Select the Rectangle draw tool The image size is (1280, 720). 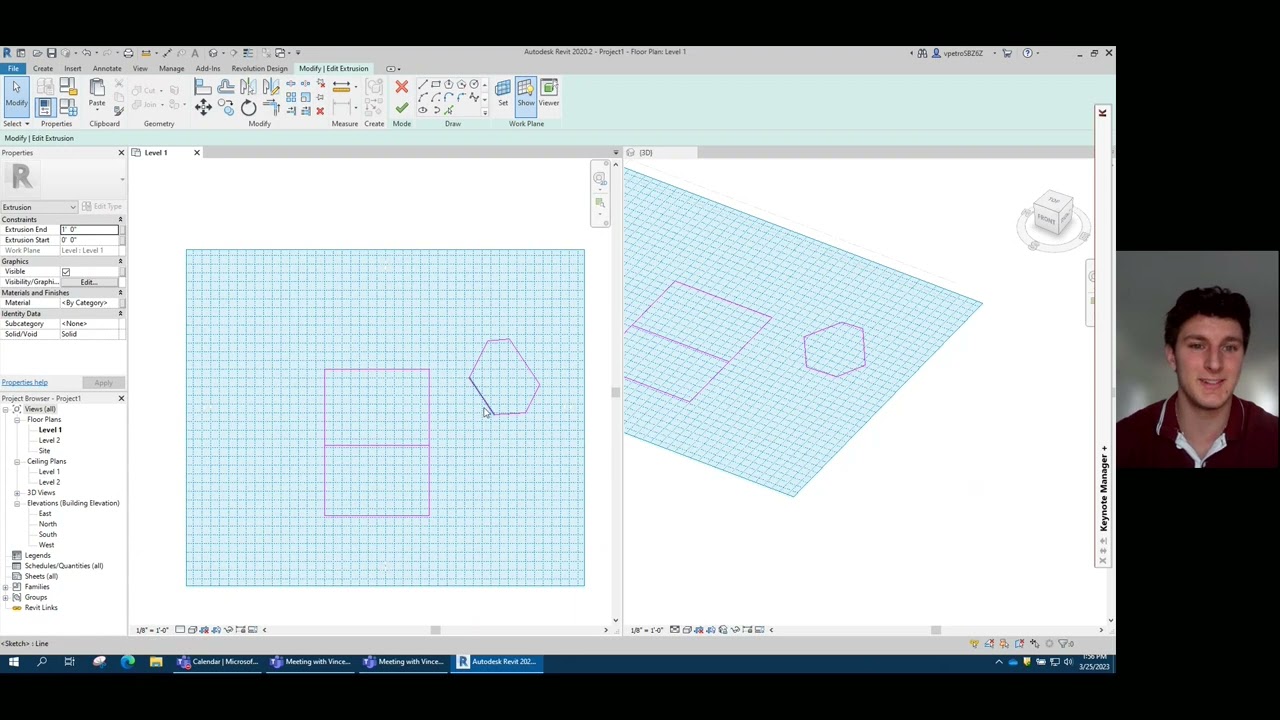(x=435, y=85)
